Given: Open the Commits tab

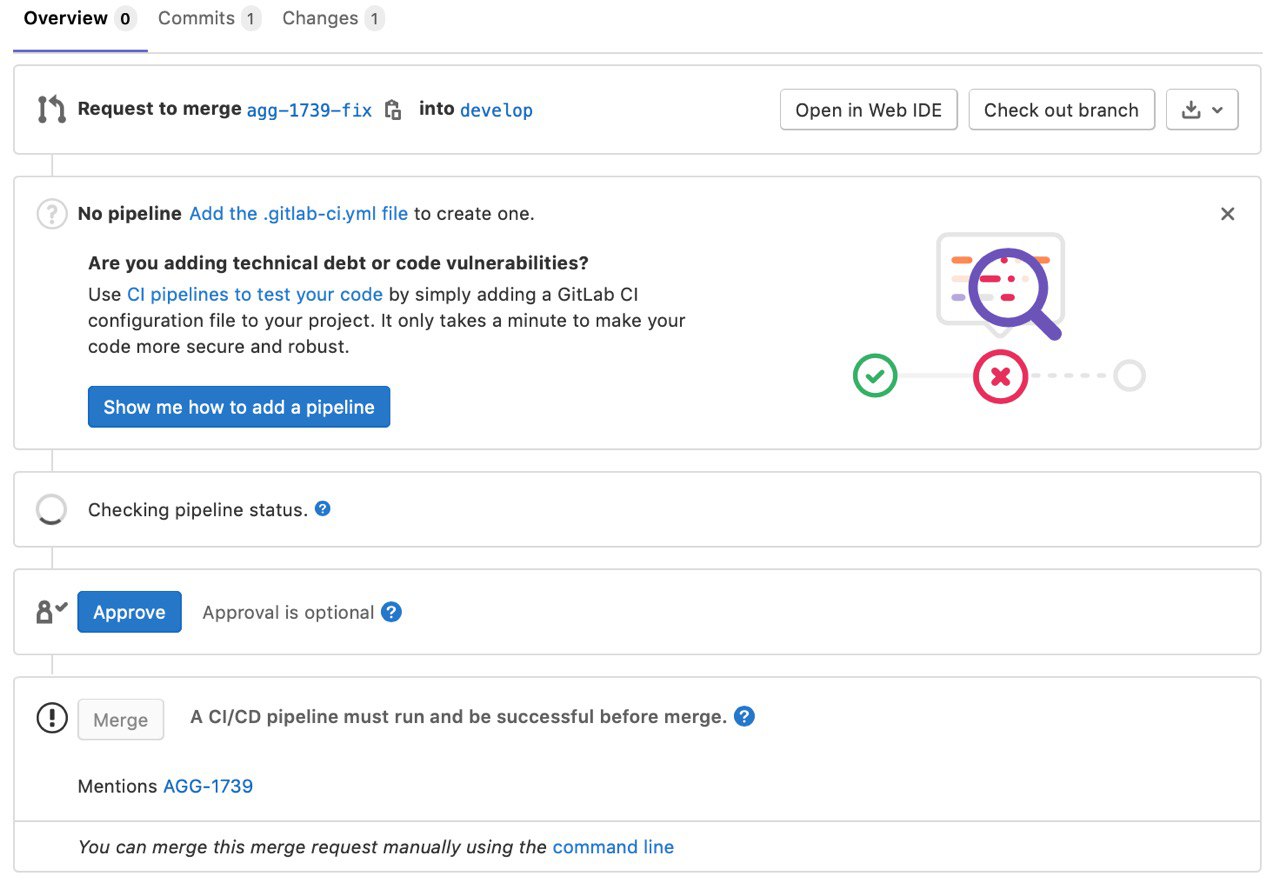Looking at the screenshot, I should click(209, 19).
